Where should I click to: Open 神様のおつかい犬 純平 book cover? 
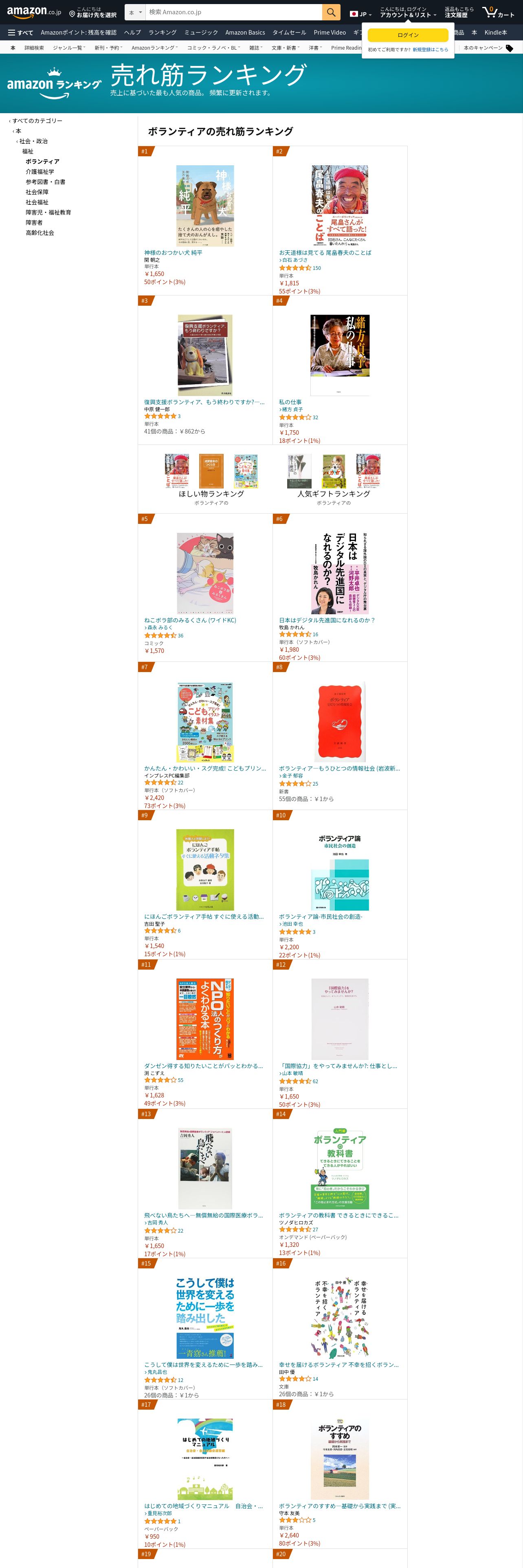click(x=205, y=205)
